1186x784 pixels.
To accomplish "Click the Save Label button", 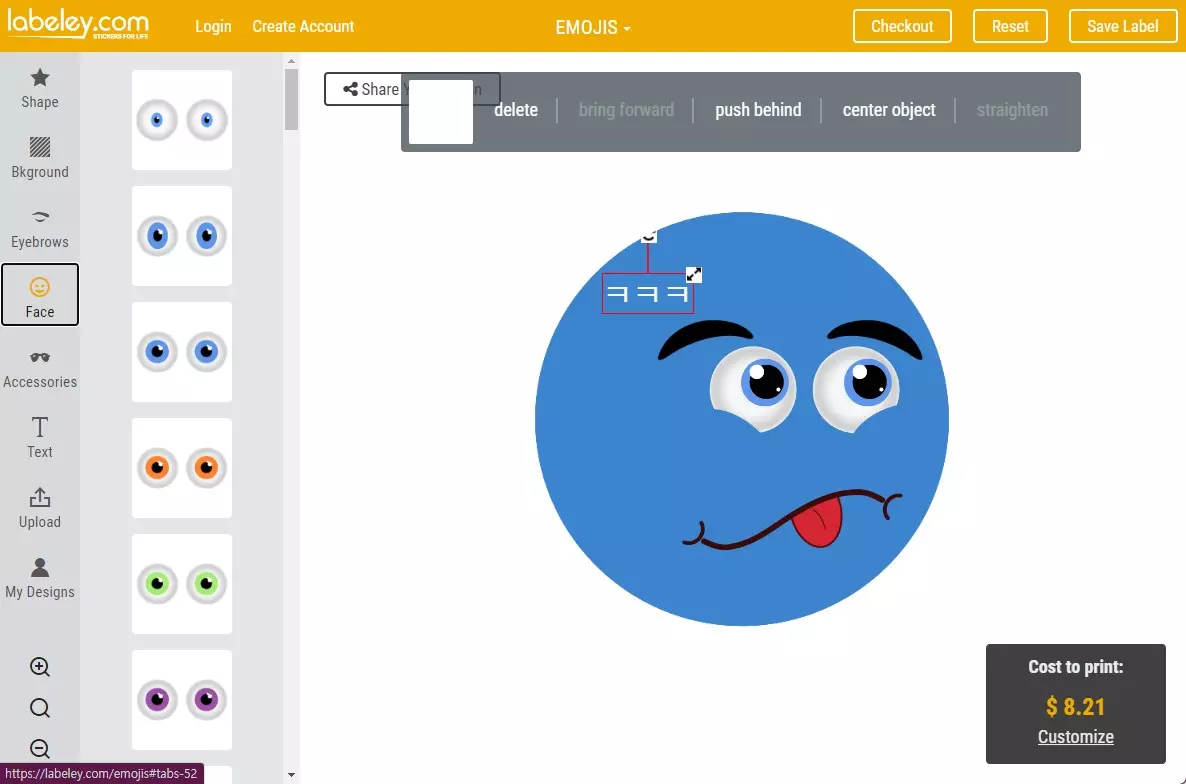I will pyautogui.click(x=1122, y=26).
